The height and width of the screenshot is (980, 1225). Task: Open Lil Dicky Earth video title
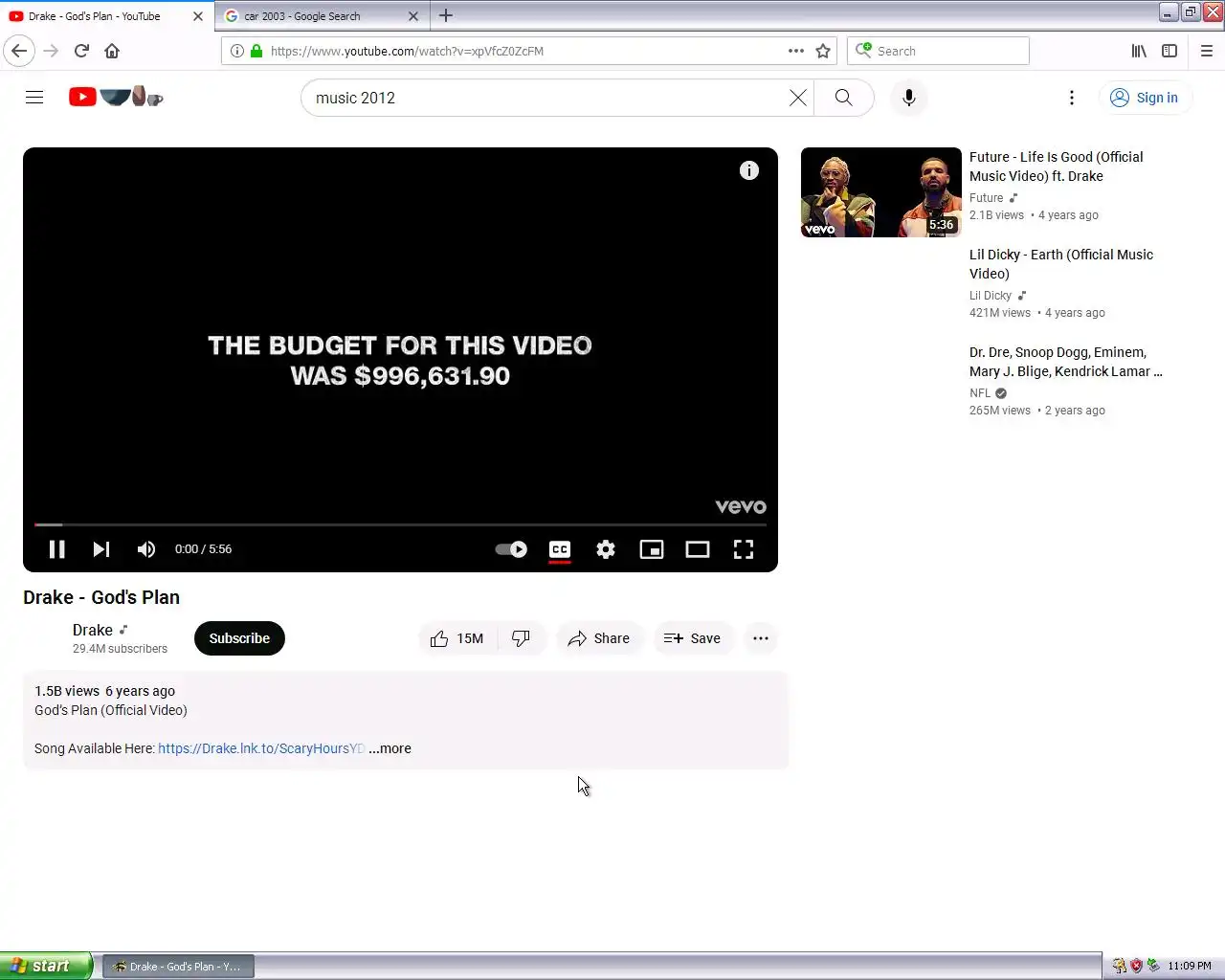click(x=1061, y=264)
